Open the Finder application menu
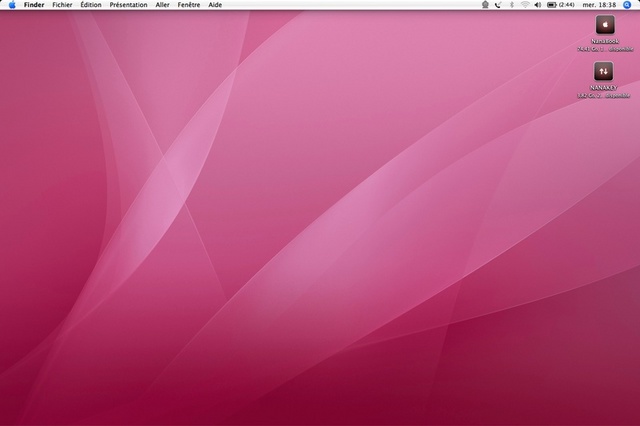 tap(34, 5)
